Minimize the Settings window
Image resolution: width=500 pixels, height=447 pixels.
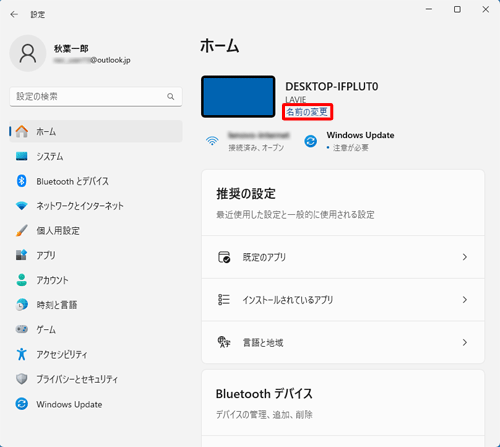point(429,9)
